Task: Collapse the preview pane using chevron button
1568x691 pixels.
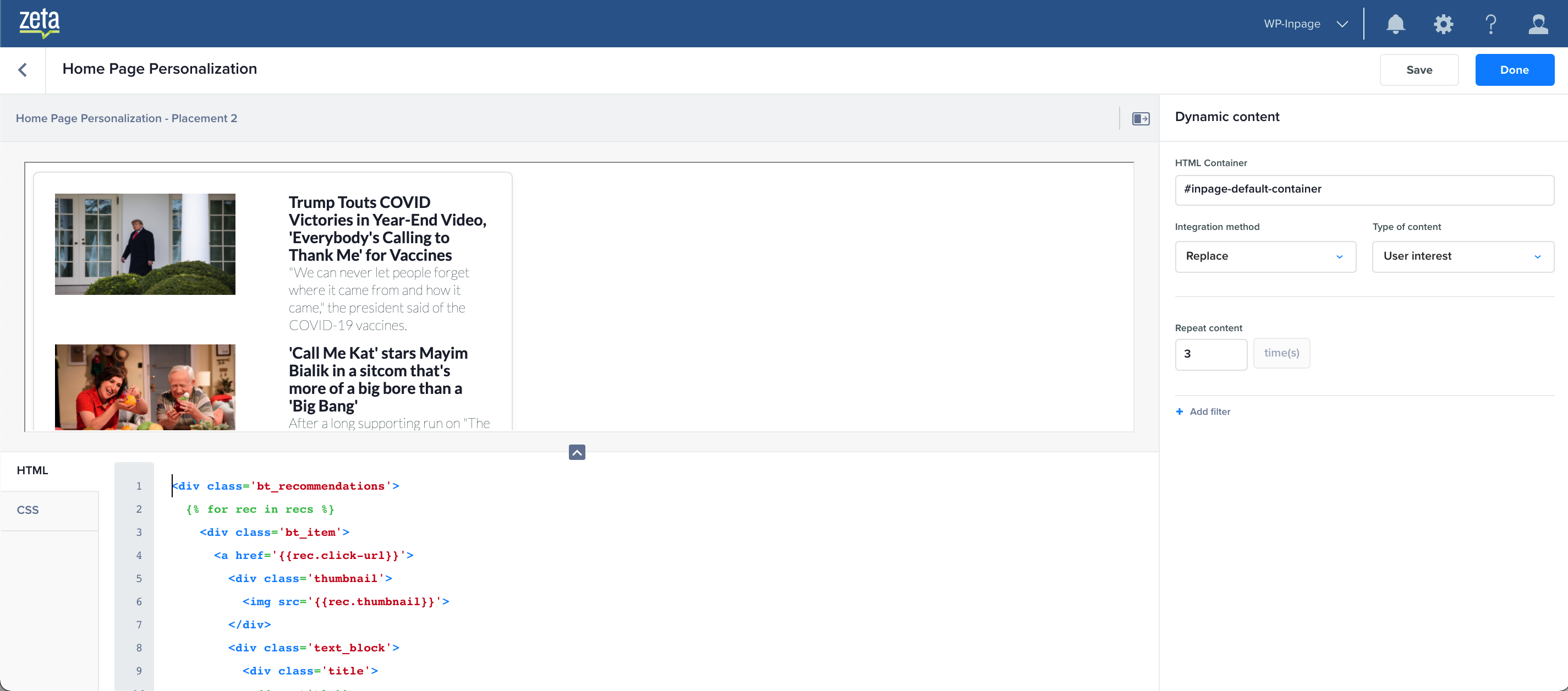Action: tap(577, 452)
